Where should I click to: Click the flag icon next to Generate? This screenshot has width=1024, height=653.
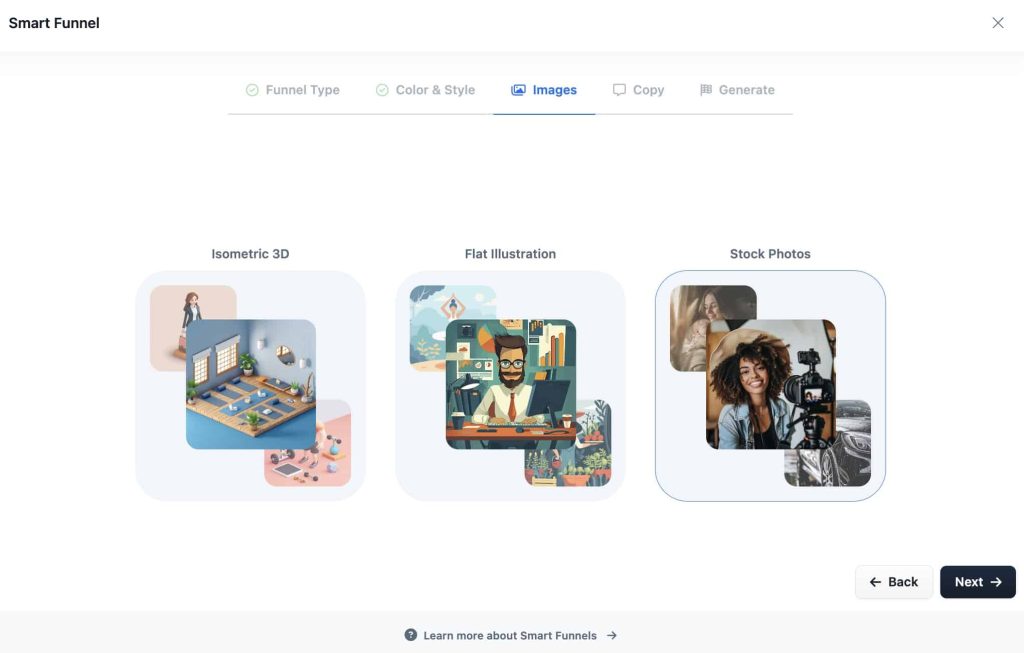pyautogui.click(x=706, y=89)
